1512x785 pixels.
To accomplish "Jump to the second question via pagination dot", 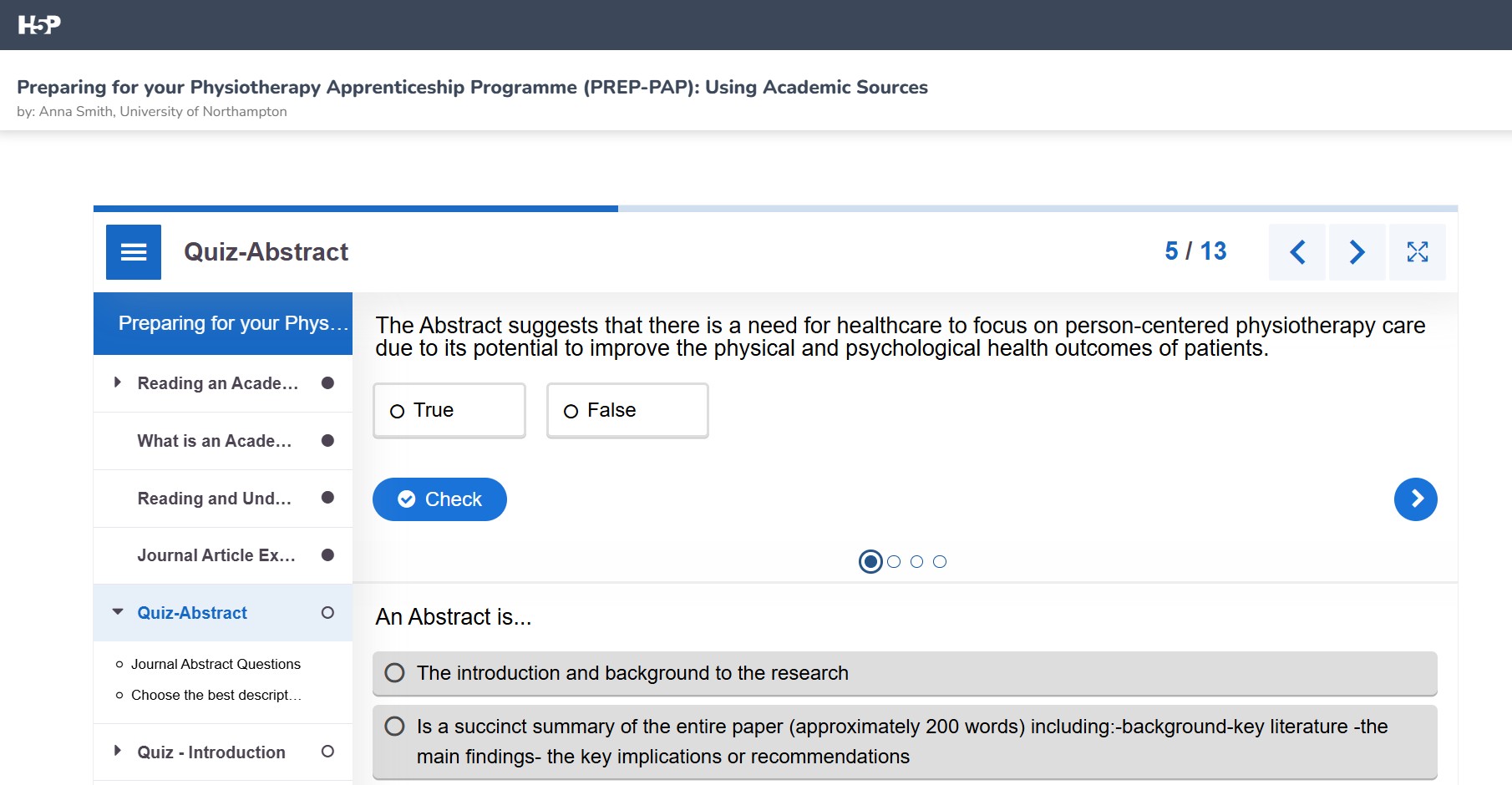I will tap(894, 561).
